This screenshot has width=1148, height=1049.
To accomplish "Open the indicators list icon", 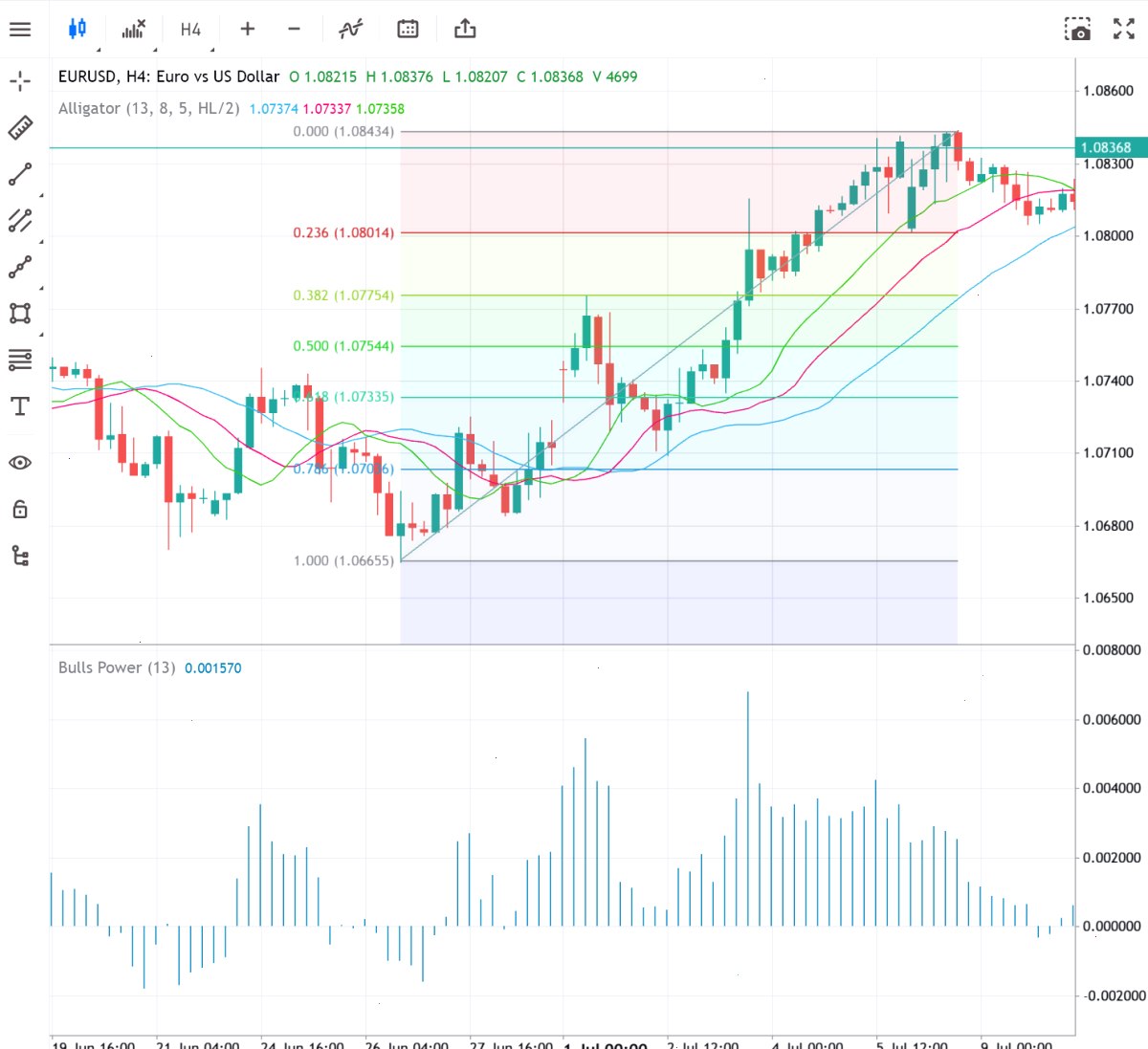I will tap(134, 29).
